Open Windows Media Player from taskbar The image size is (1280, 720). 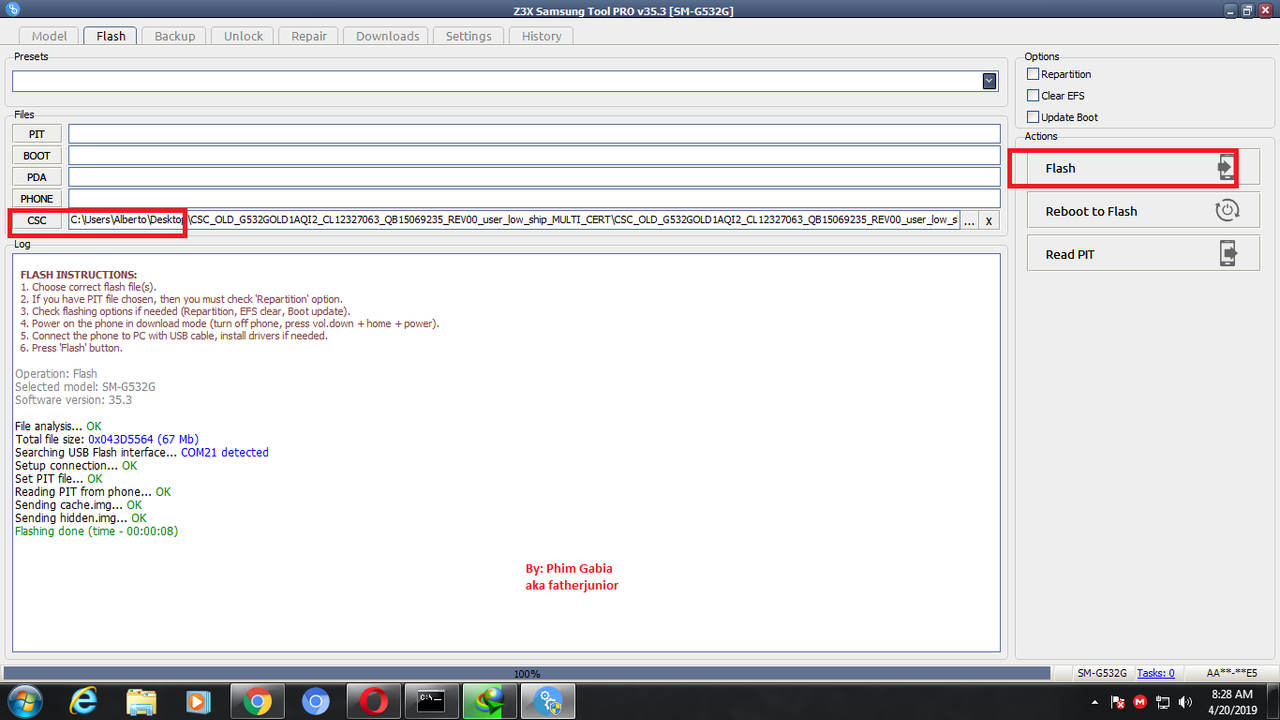tap(200, 701)
